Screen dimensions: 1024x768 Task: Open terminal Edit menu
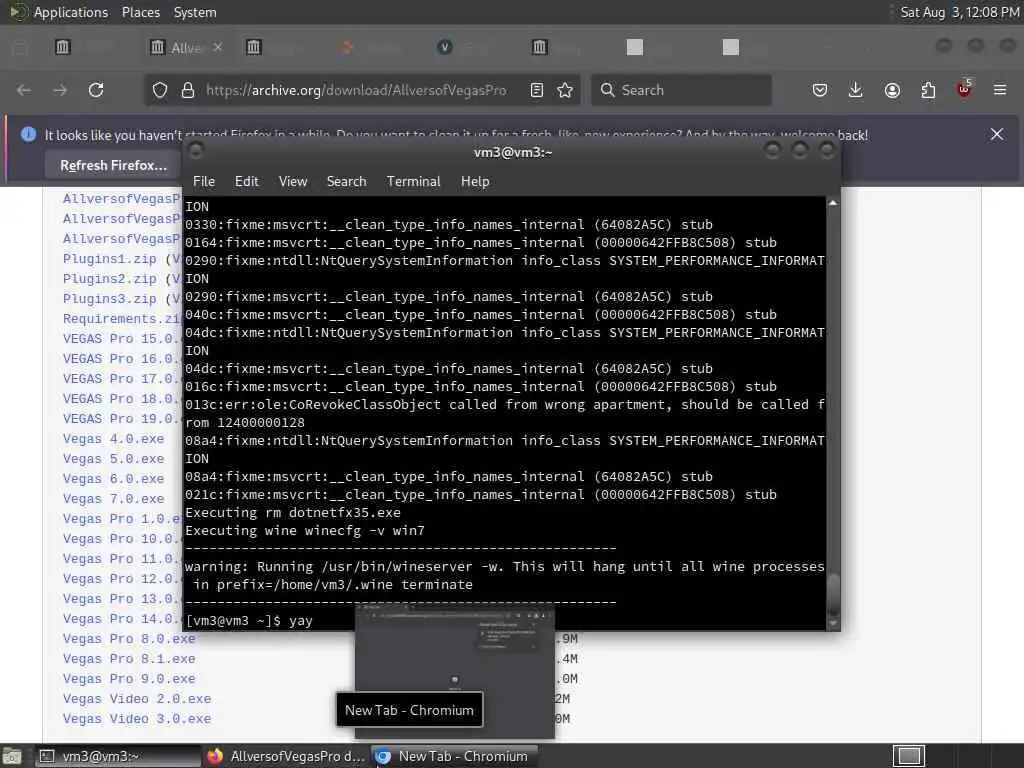[247, 182]
